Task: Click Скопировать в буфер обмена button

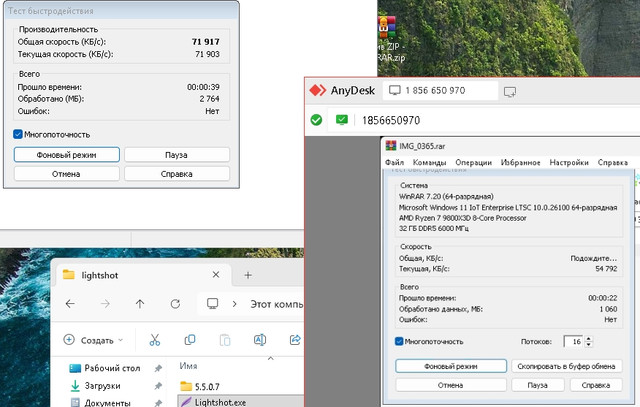Action: click(x=567, y=366)
